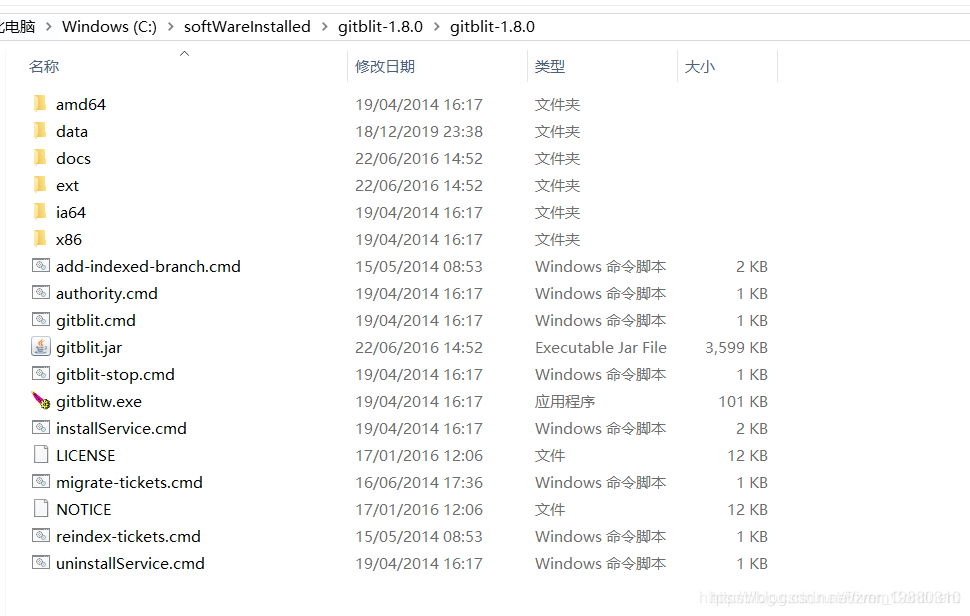This screenshot has height=616, width=970.
Task: Click the data folder icon
Action: (40, 130)
